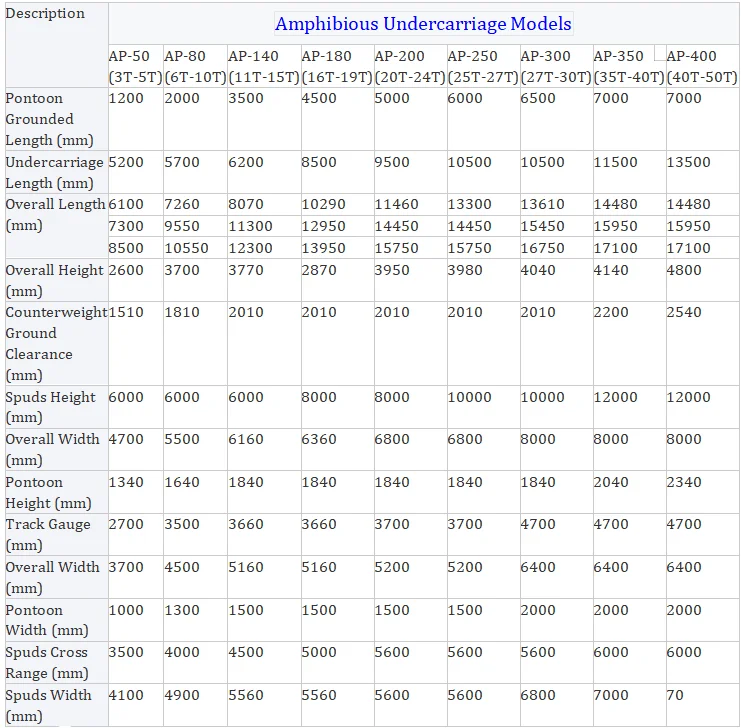This screenshot has width=741, height=728.
Task: Select the AP-80 (6T-10T) column header
Action: pyautogui.click(x=195, y=66)
